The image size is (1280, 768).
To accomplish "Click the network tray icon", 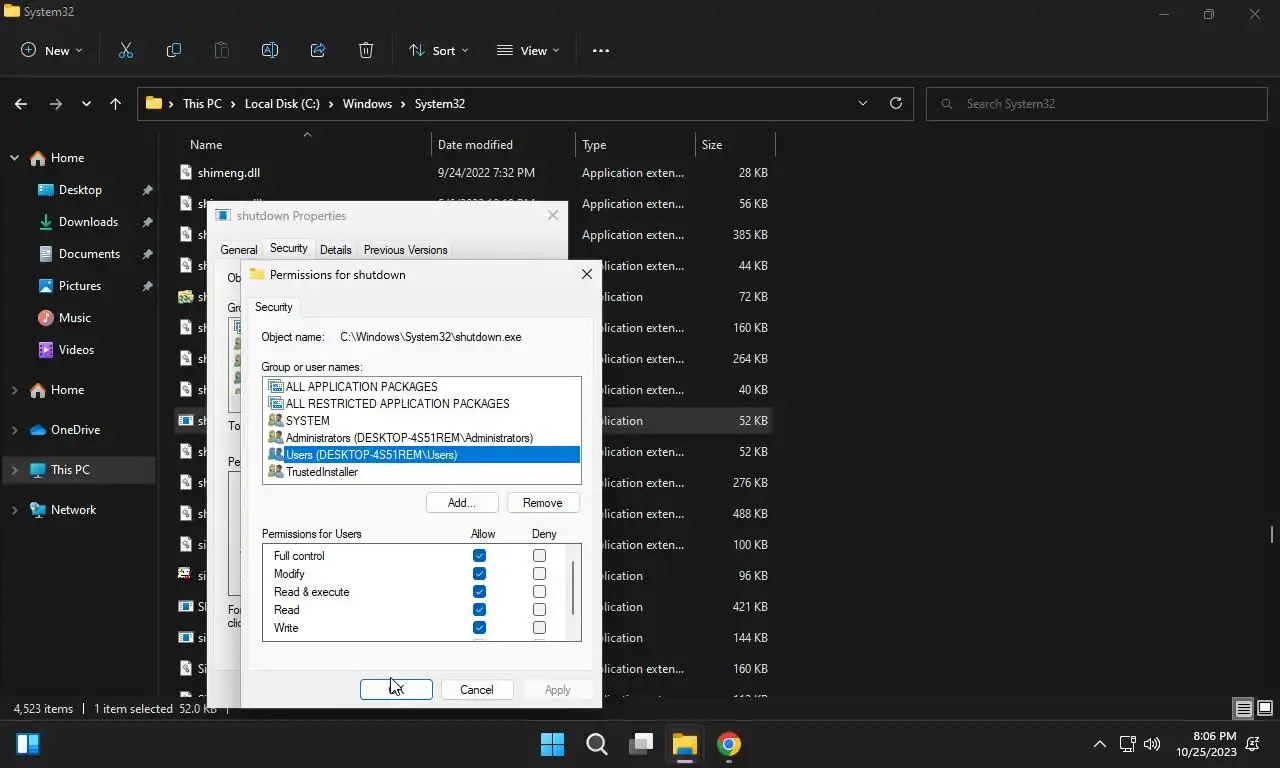I will pyautogui.click(x=1127, y=744).
